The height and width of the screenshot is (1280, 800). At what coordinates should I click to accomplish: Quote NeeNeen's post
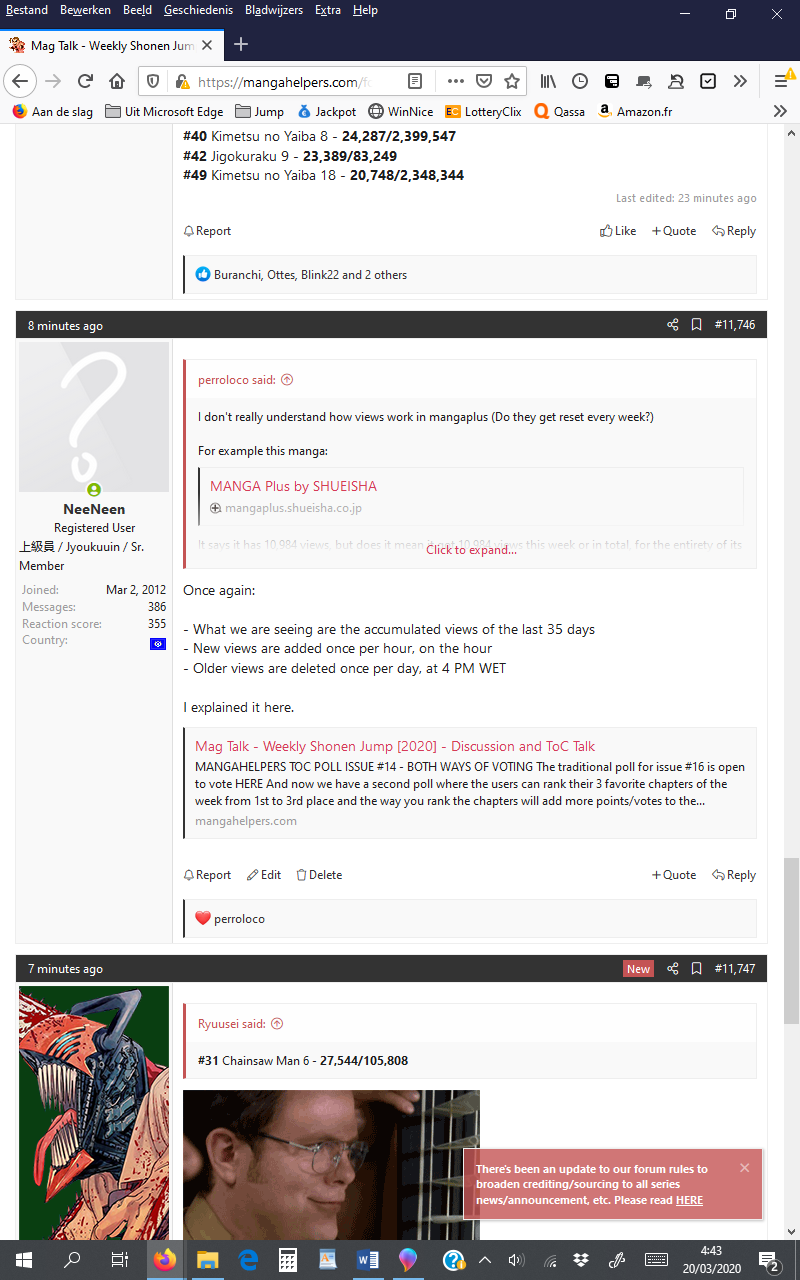[674, 875]
